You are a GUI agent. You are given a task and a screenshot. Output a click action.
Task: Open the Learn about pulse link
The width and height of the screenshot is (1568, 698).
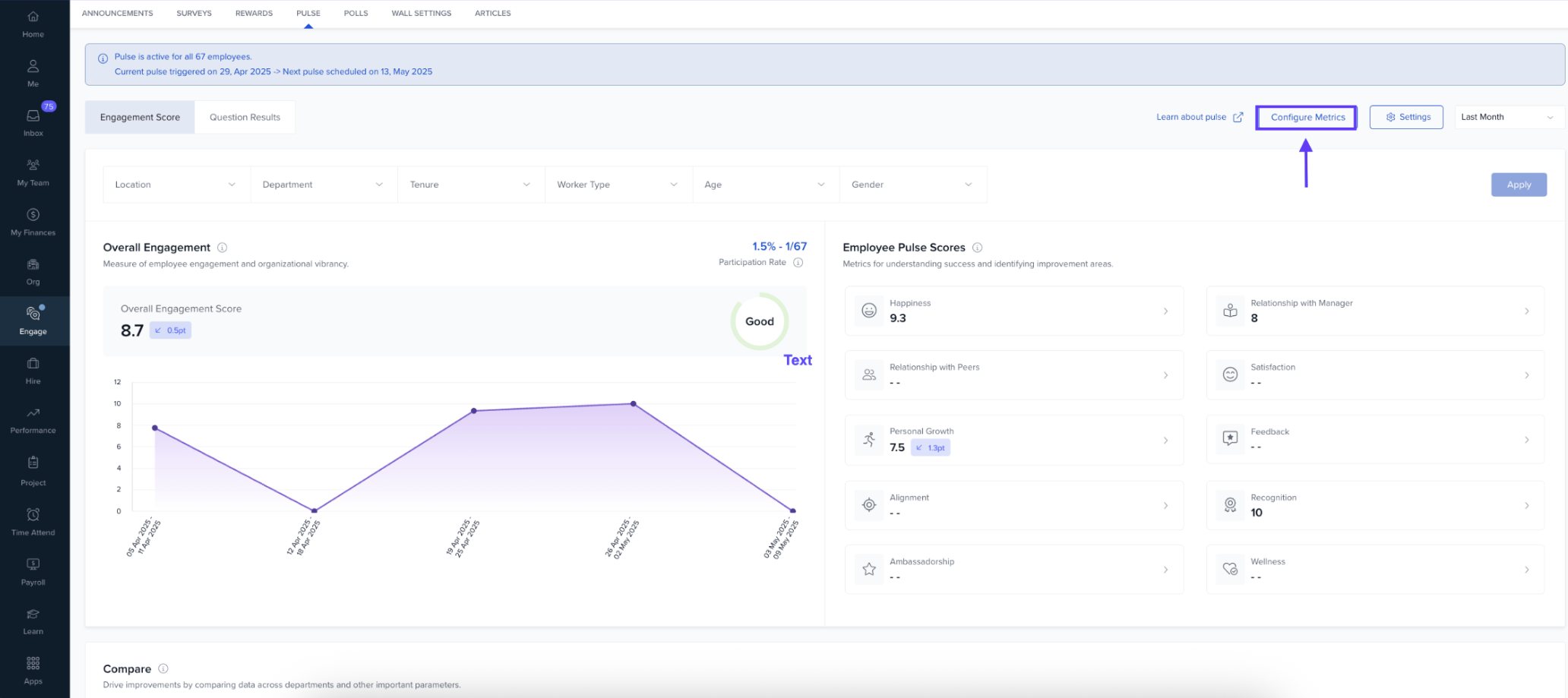point(1199,117)
